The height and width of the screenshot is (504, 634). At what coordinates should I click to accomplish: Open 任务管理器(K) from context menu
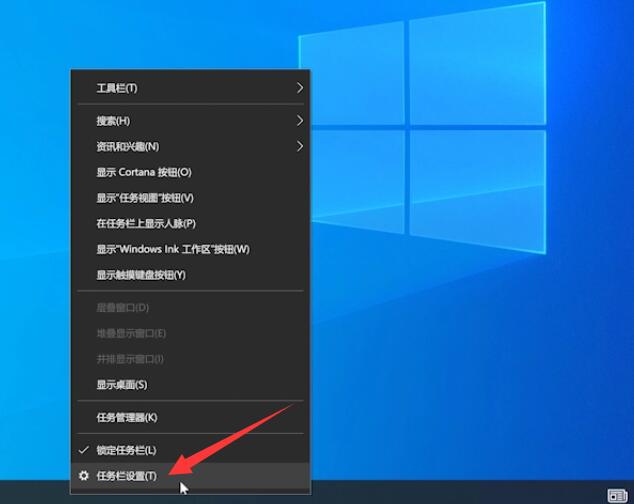[x=190, y=417]
